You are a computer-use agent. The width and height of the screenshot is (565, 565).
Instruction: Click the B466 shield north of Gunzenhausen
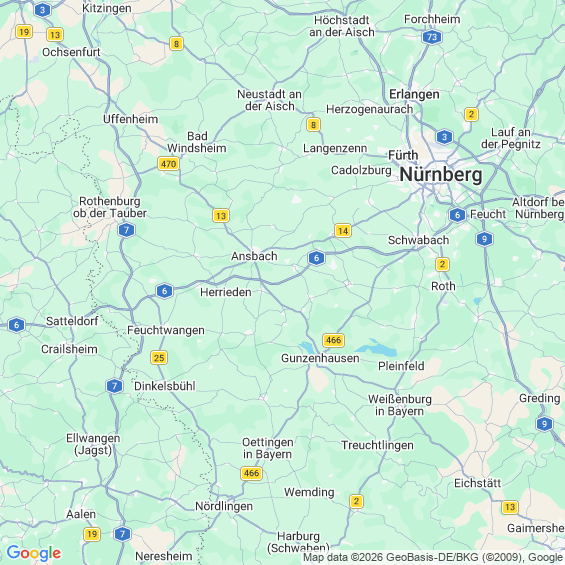tap(333, 340)
